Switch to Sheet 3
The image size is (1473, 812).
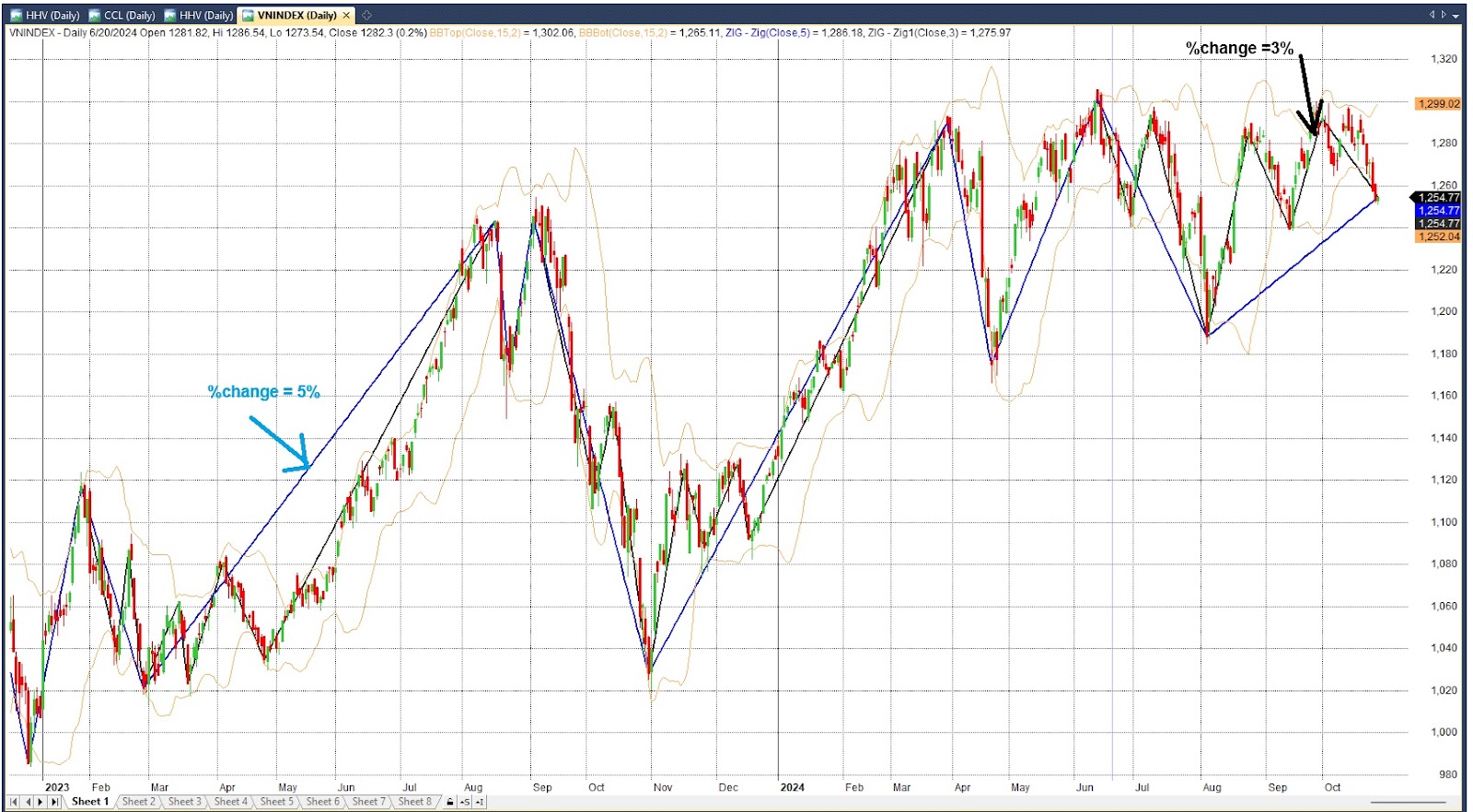pyautogui.click(x=184, y=802)
